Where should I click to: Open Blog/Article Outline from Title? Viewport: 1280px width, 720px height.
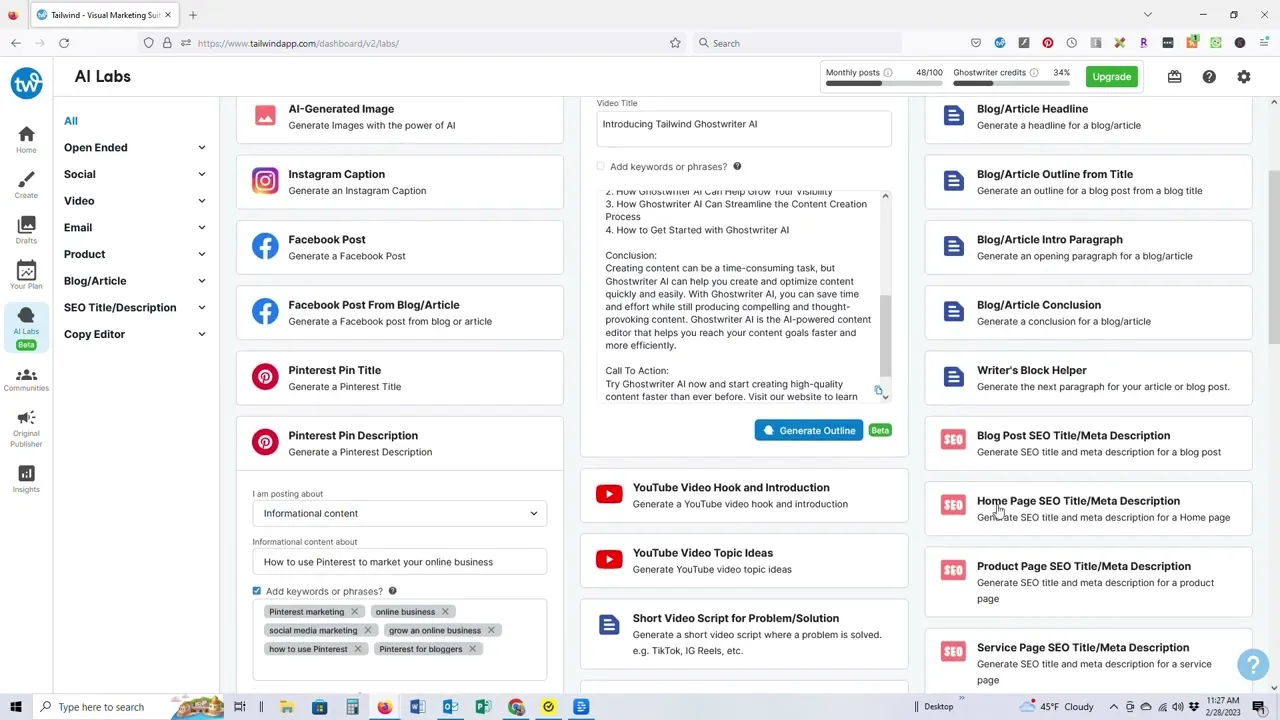tap(1088, 182)
